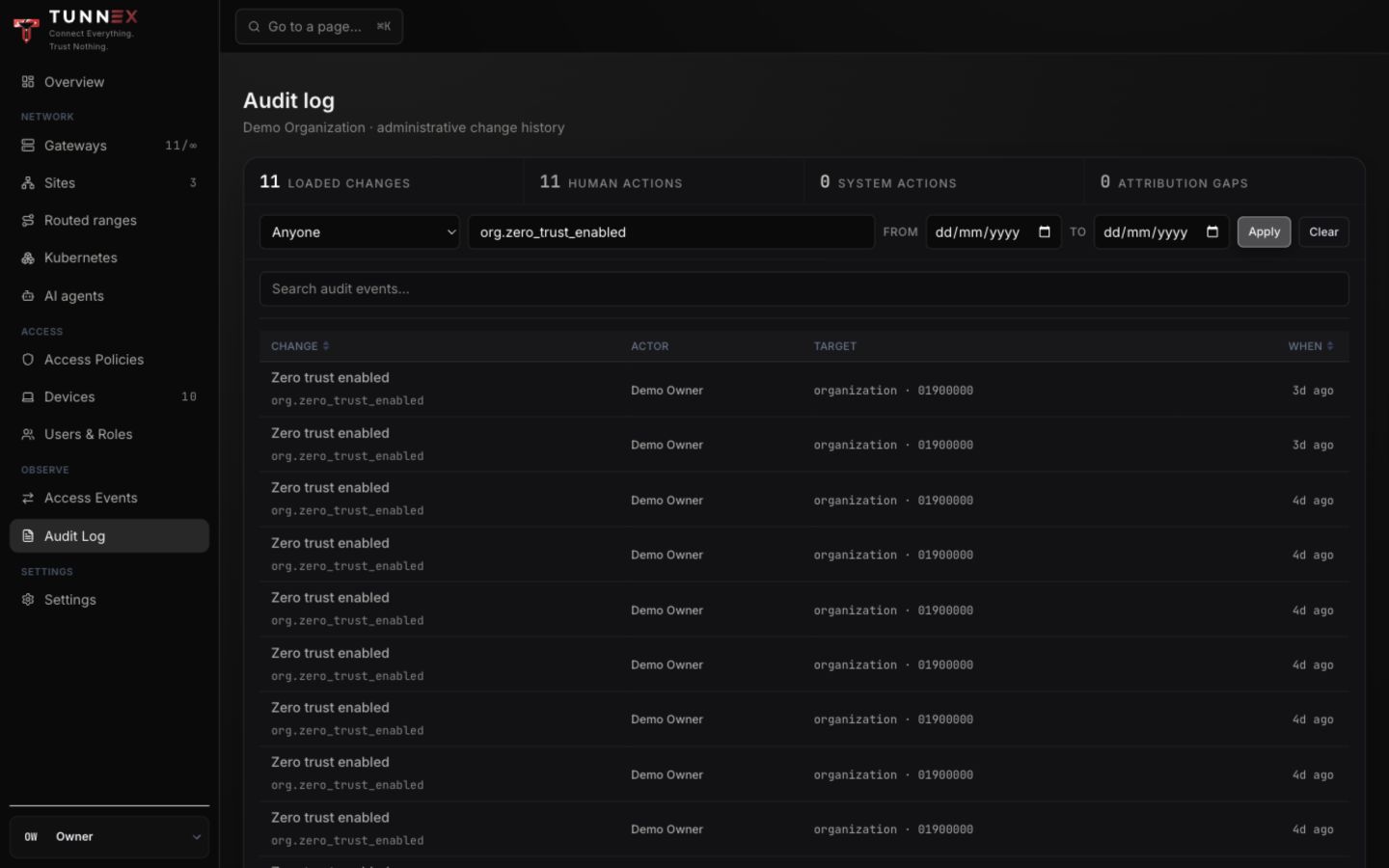Click the Access Policies shield icon

click(x=28, y=360)
